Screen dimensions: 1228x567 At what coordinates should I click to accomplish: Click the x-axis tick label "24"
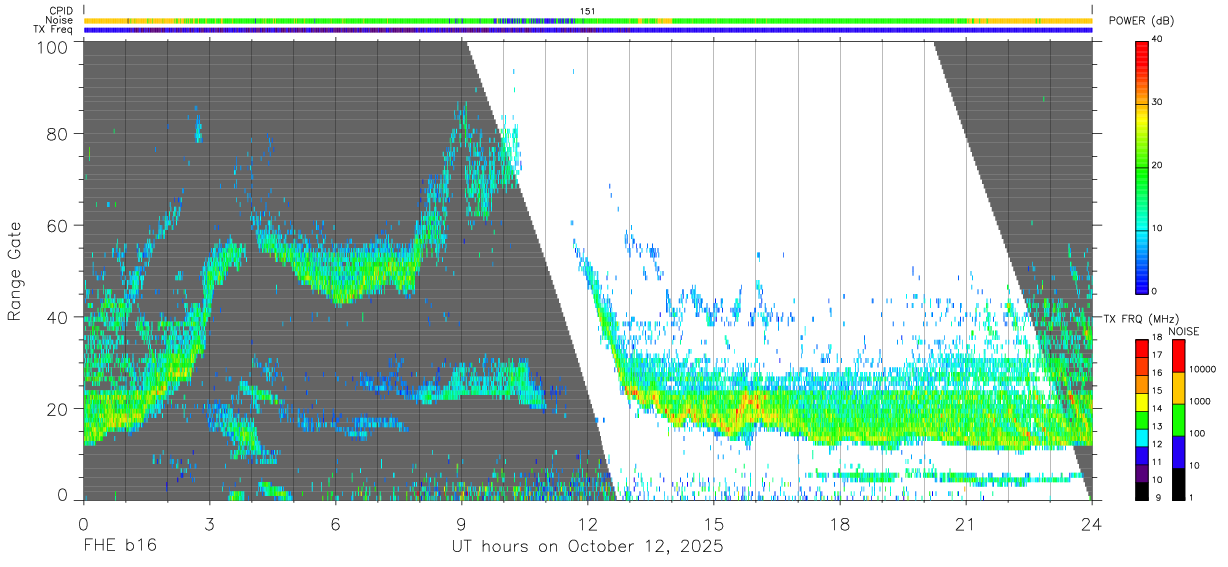1091,523
